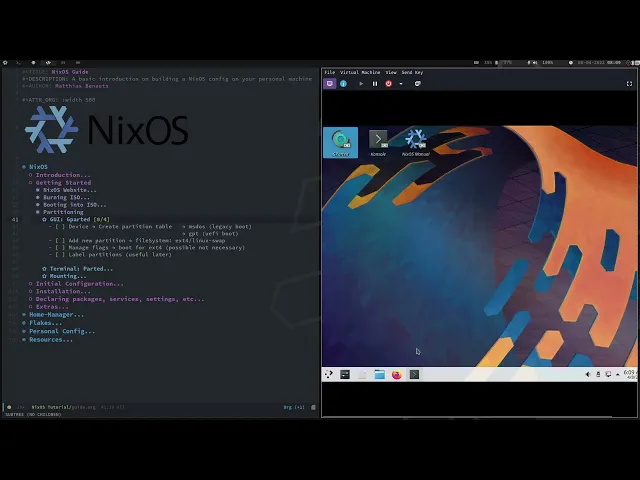Select the Konsole desktop icon in the VM
Image resolution: width=640 pixels, height=480 pixels.
(x=378, y=143)
